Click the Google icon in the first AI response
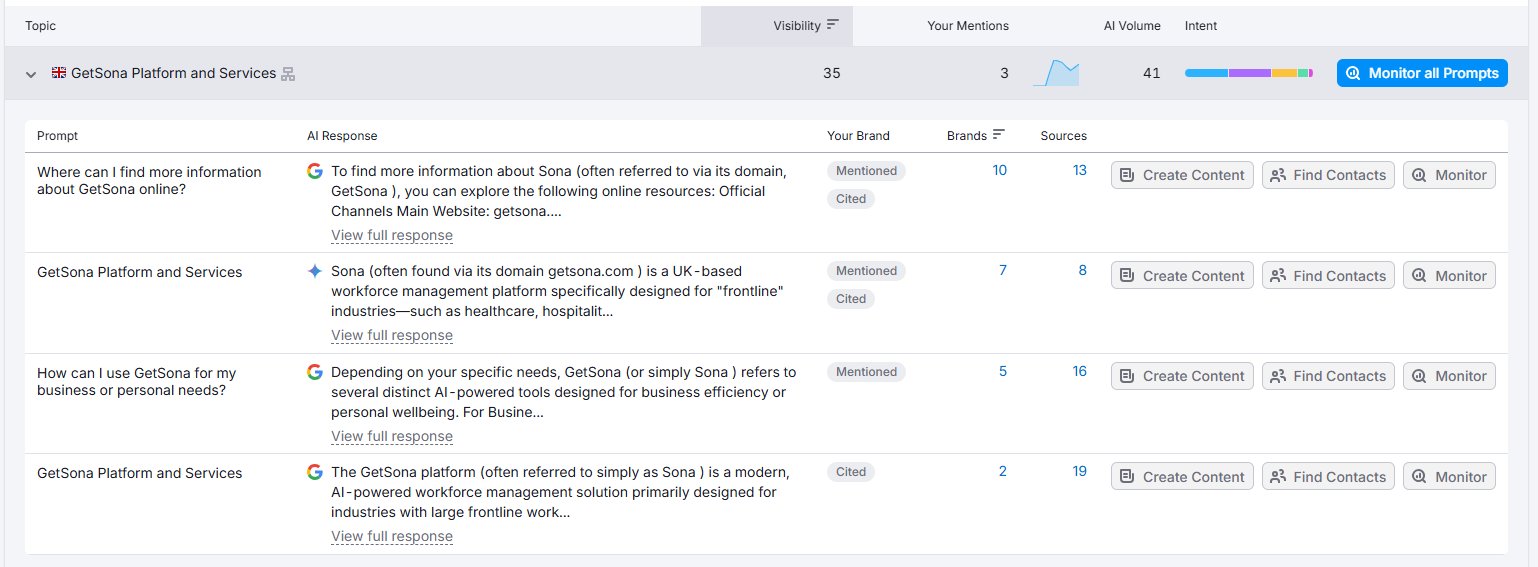 (315, 171)
